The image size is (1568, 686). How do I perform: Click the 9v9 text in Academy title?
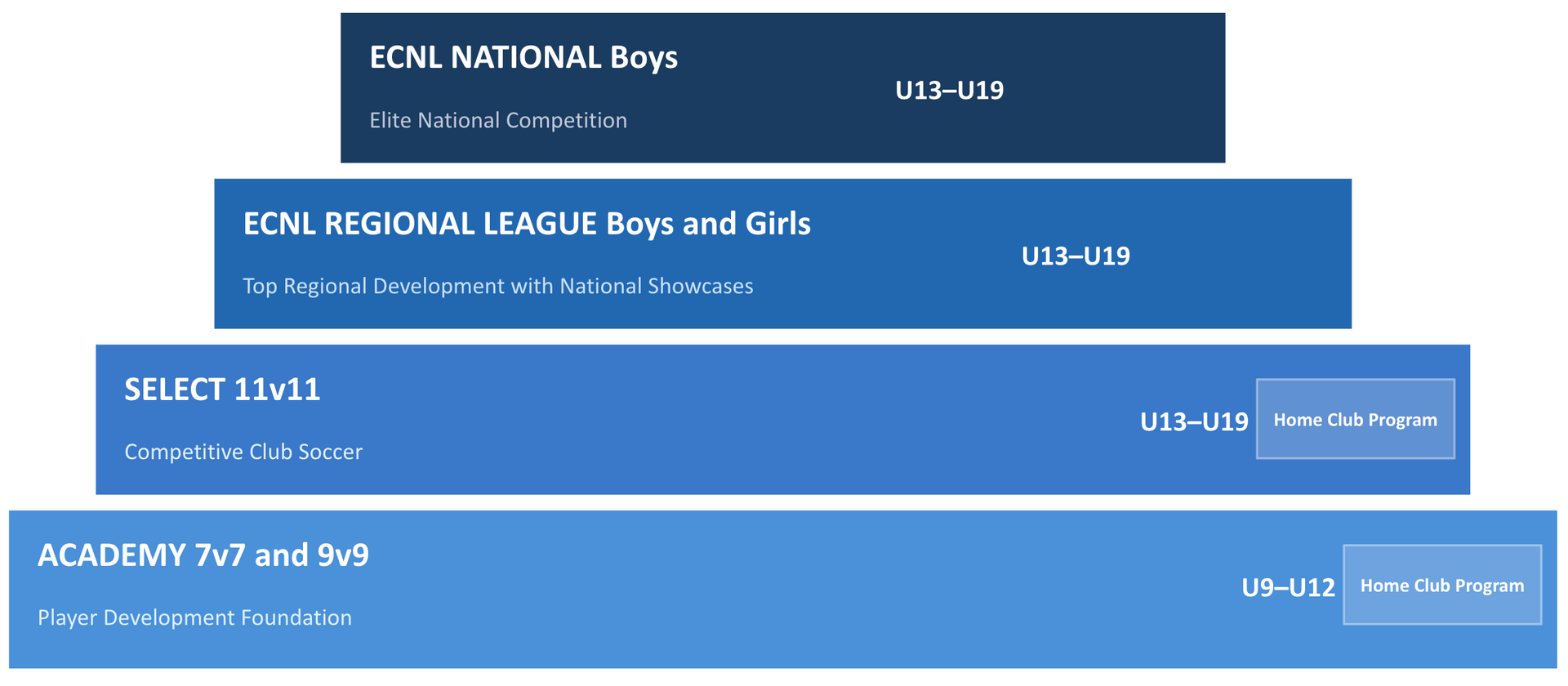pos(343,555)
